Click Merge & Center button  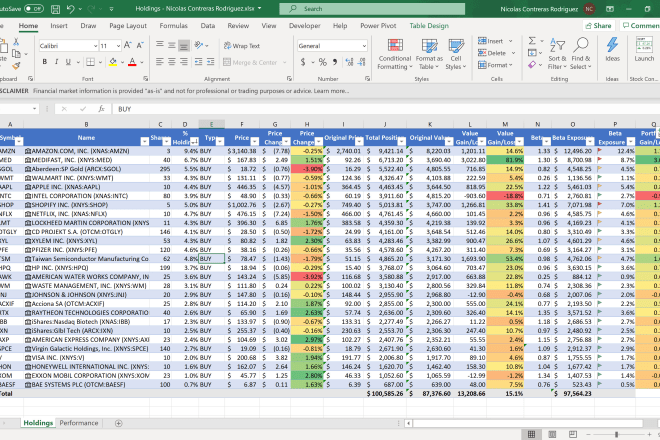pos(250,62)
